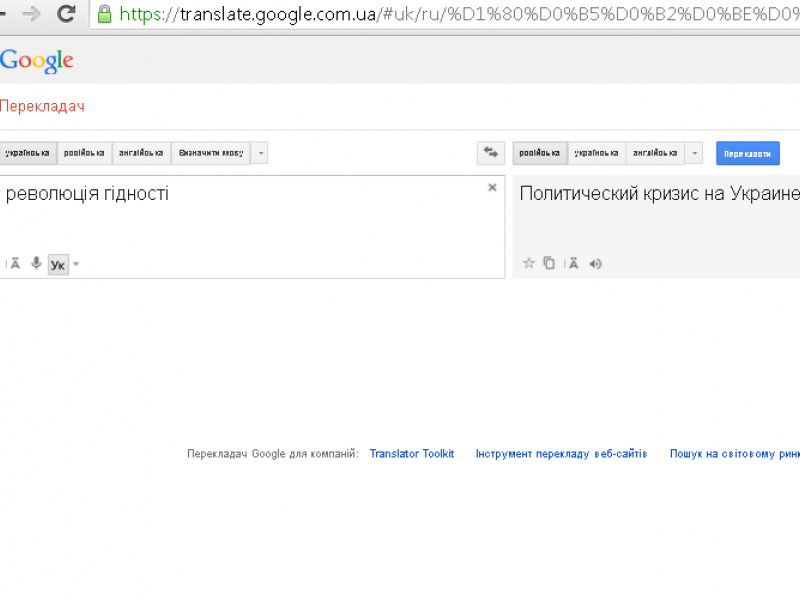Select українська as target language
This screenshot has height=600, width=800.
click(596, 153)
